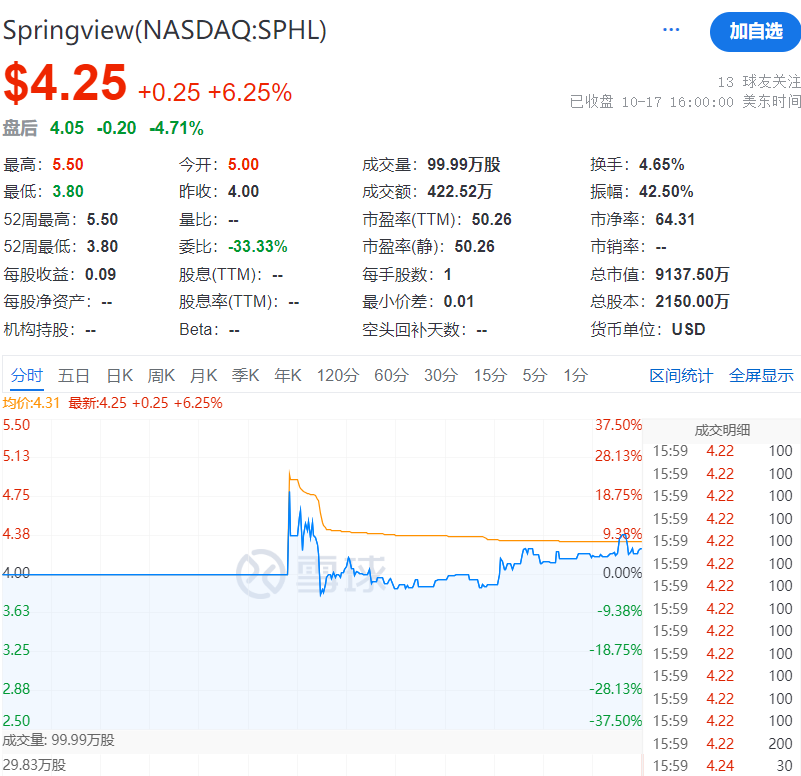
Task: Open the 5分 five-minute chart tab
Action: (534, 375)
